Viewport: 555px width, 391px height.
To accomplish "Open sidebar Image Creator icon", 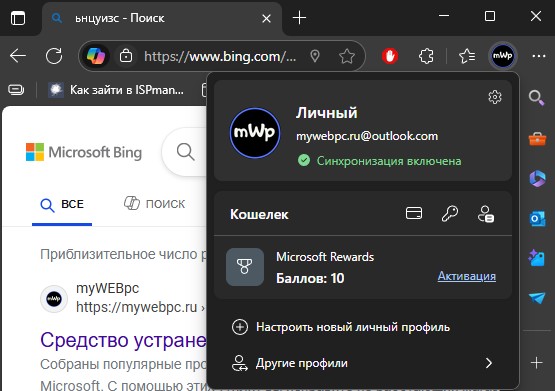I will click(x=537, y=258).
